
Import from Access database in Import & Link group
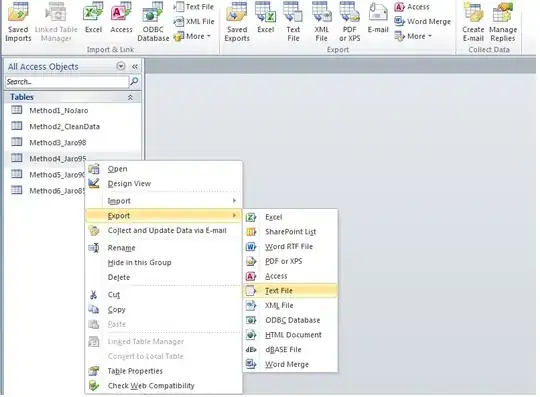click(121, 18)
